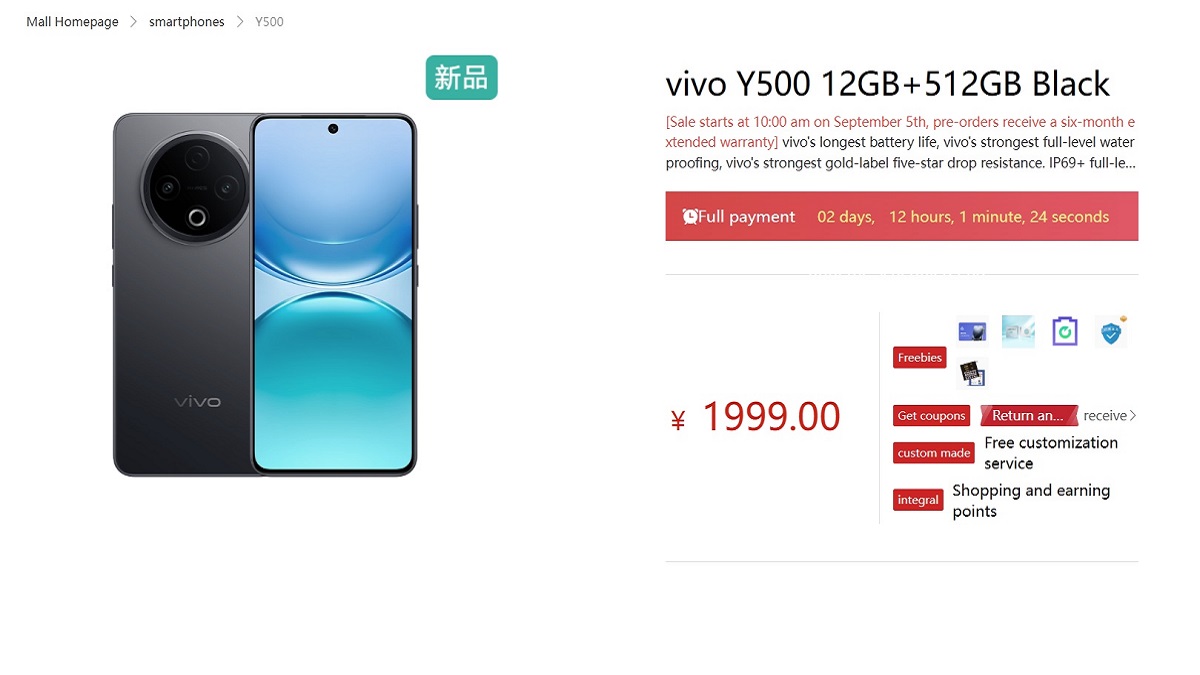Click the yen currency symbol

(x=678, y=421)
